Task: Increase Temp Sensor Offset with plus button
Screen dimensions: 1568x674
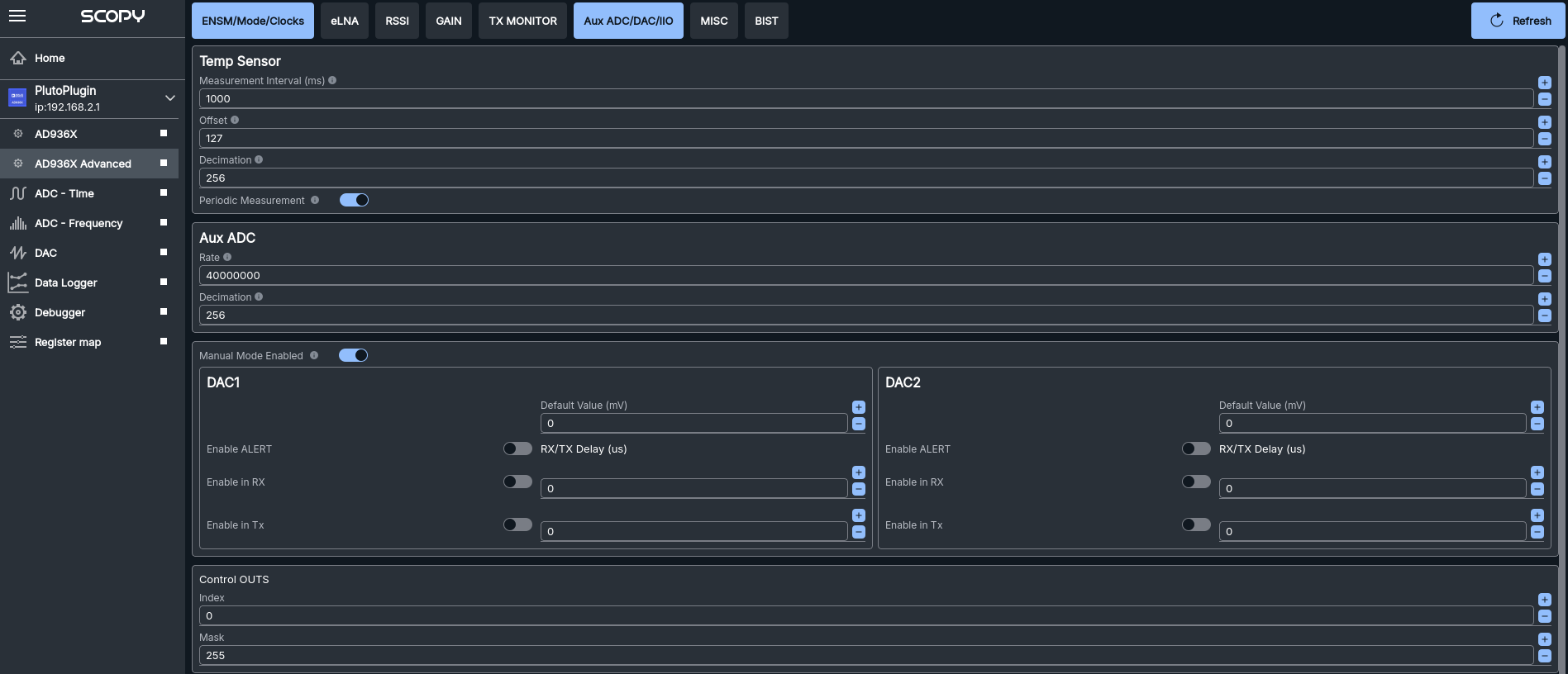Action: 1544,122
